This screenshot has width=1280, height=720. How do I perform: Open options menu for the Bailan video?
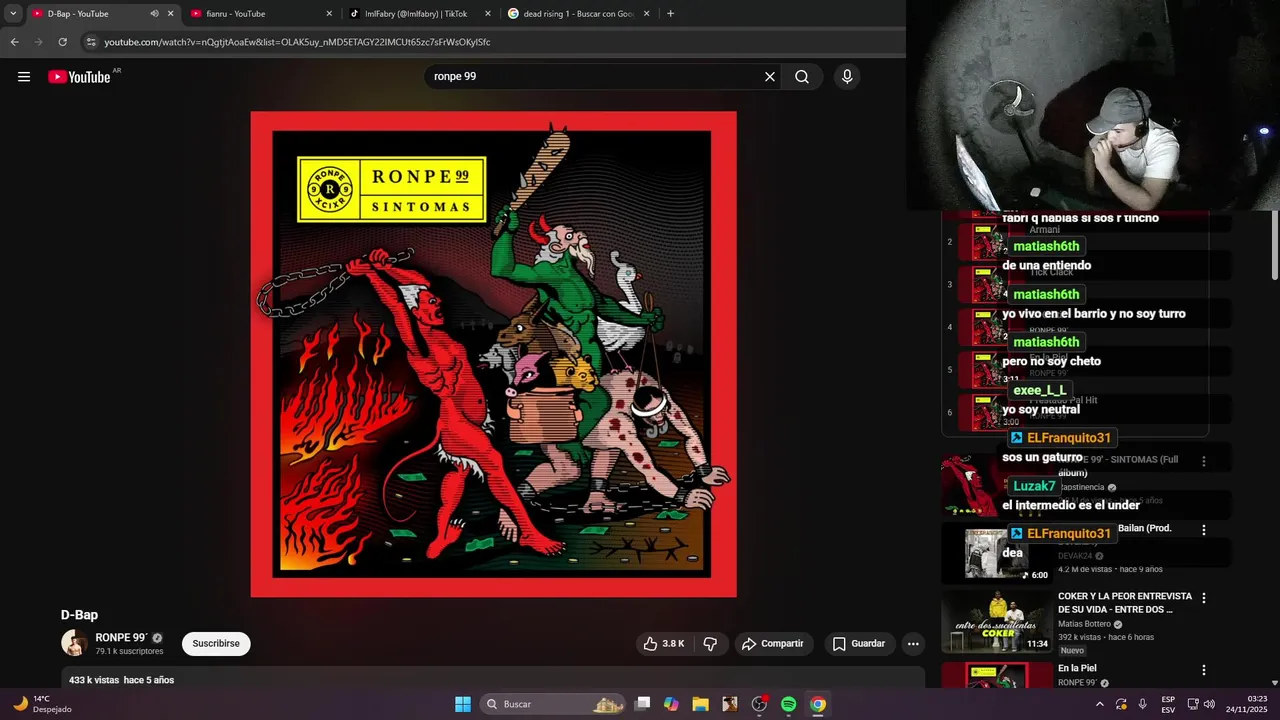pyautogui.click(x=1204, y=529)
